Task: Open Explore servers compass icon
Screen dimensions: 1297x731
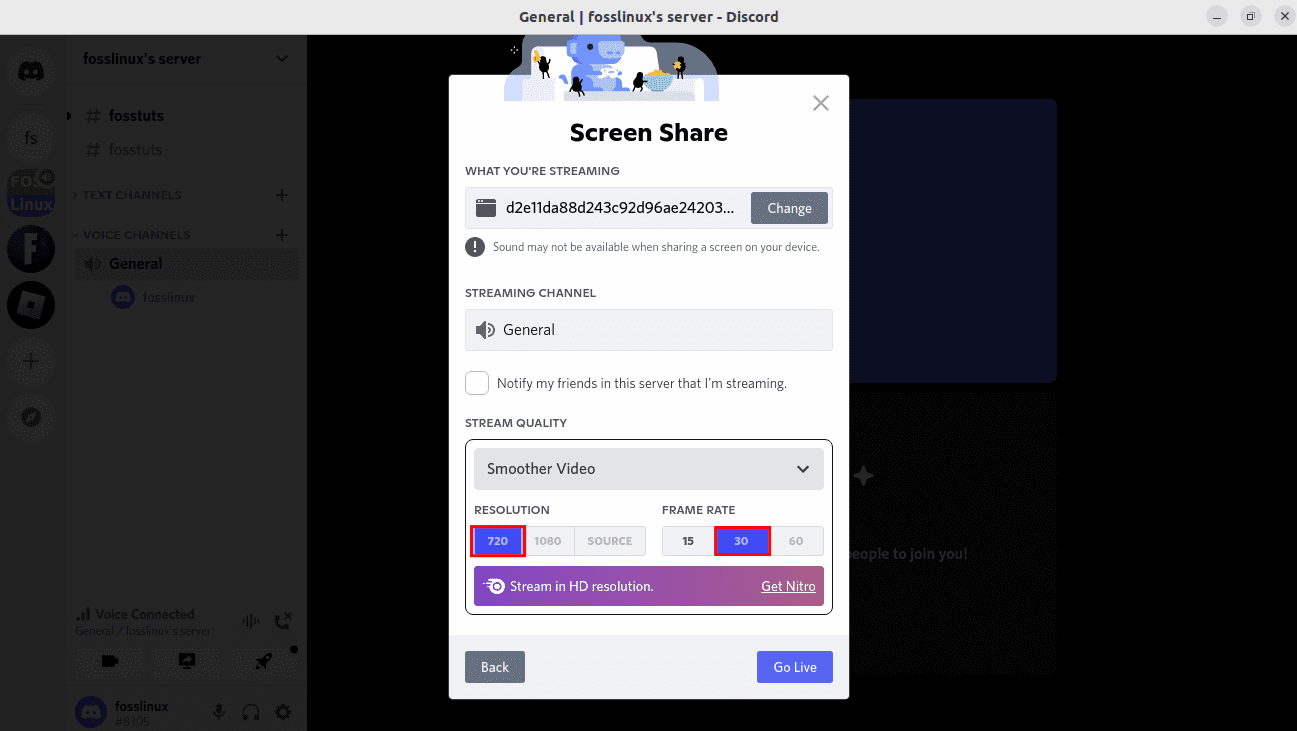Action: pyautogui.click(x=31, y=417)
